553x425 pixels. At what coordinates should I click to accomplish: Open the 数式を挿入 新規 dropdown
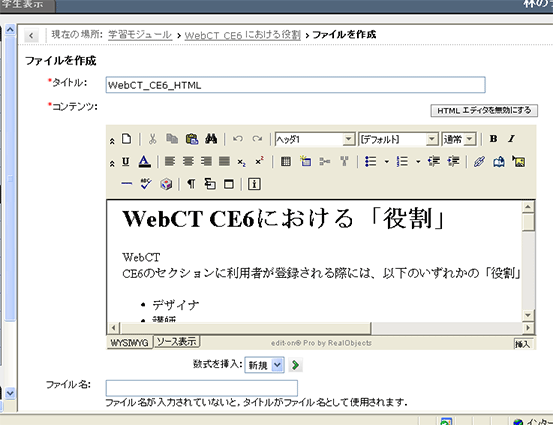(x=265, y=365)
